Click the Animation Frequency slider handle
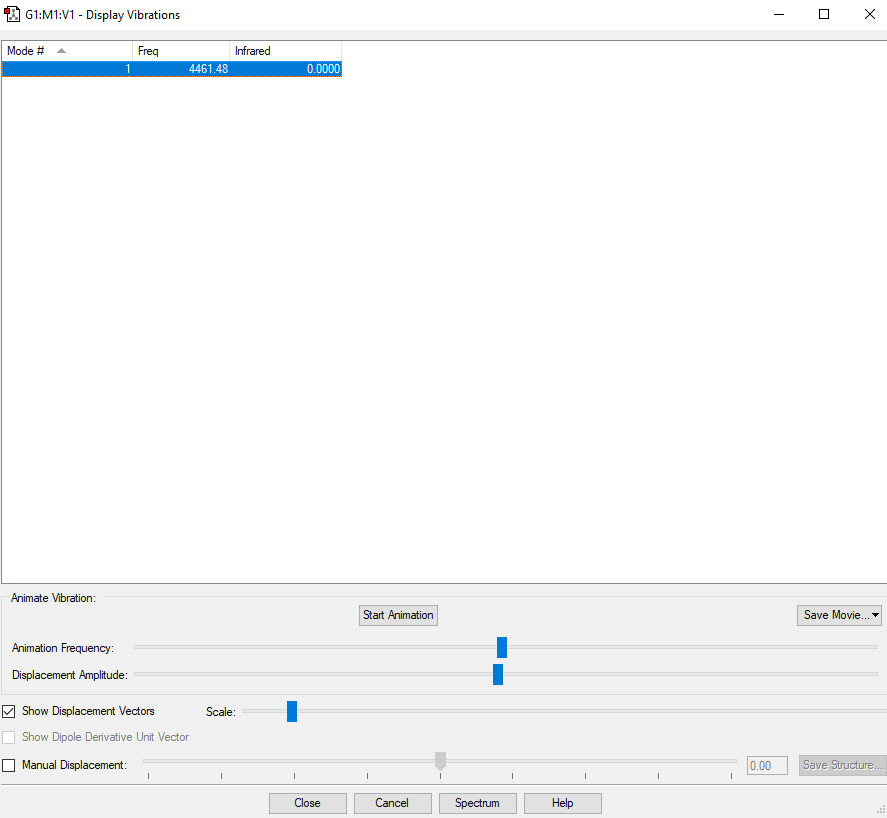 [502, 647]
